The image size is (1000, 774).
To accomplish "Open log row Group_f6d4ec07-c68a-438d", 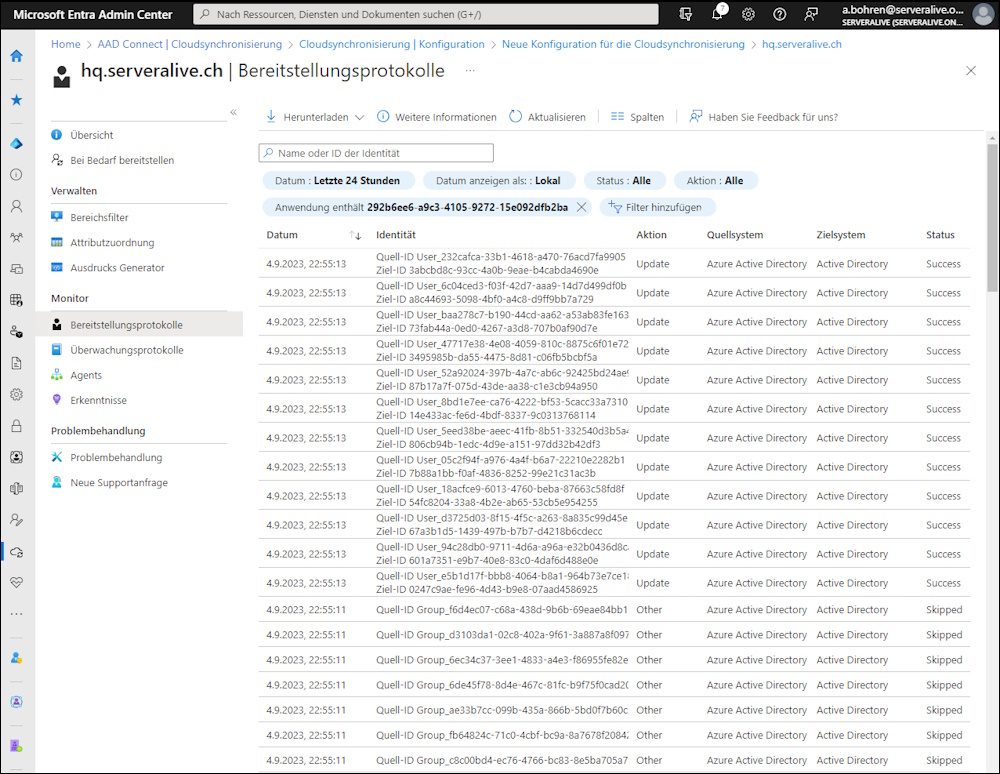I will pos(614,610).
